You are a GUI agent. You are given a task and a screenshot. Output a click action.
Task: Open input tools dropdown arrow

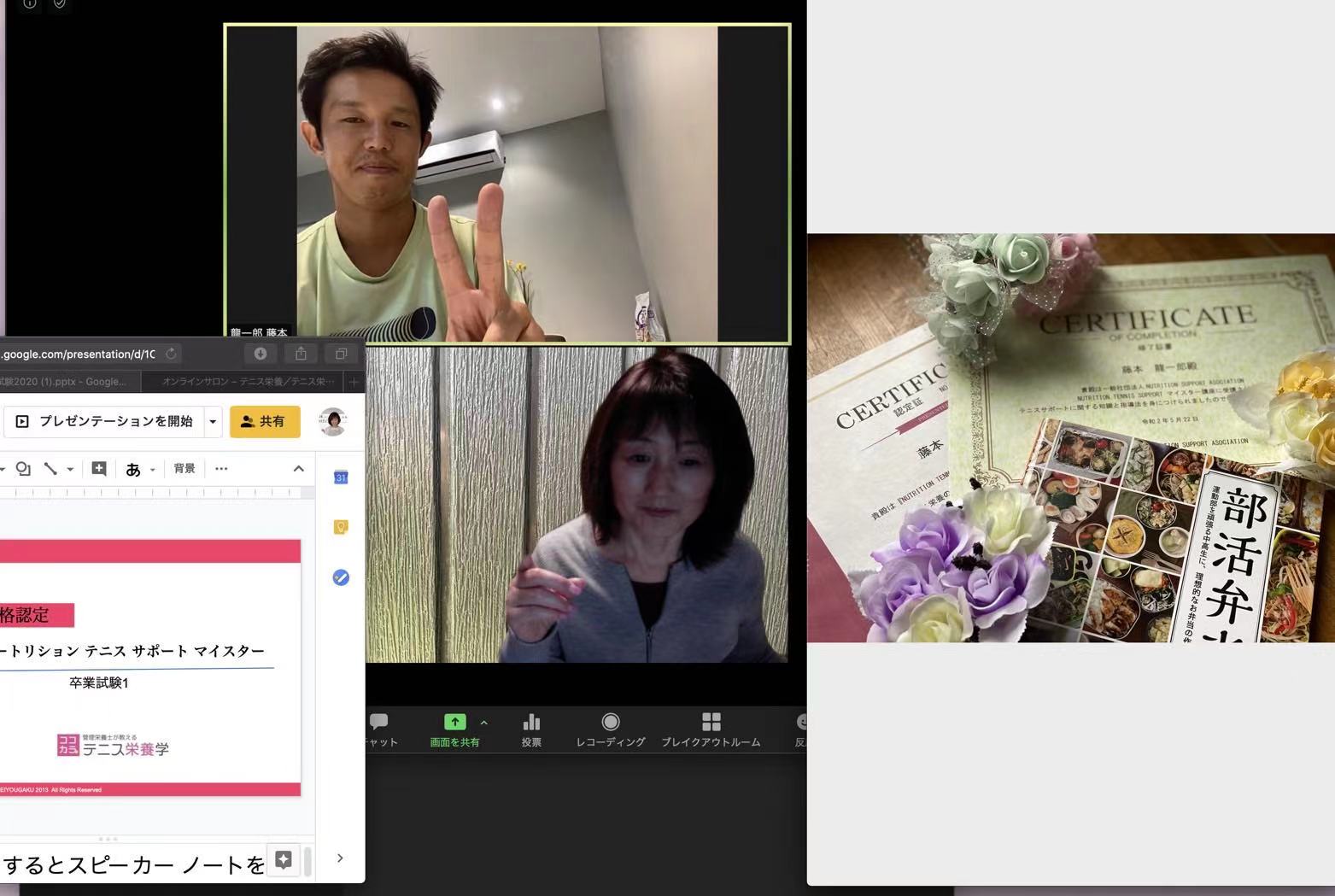coord(153,470)
